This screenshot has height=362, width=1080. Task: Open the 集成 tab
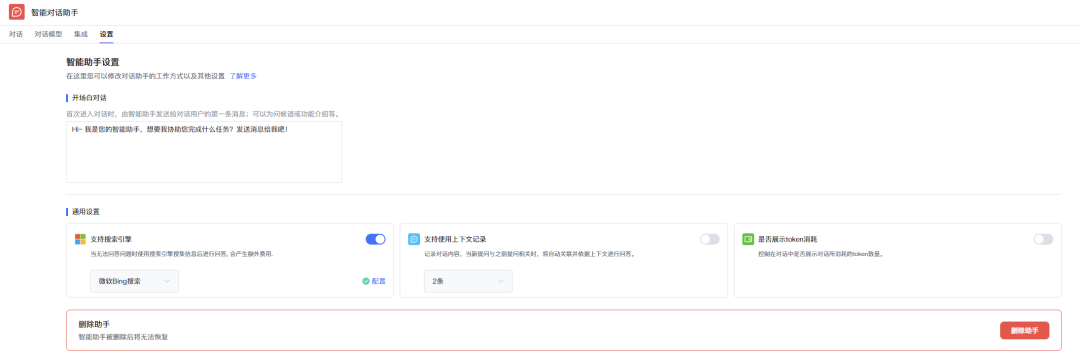click(x=81, y=34)
